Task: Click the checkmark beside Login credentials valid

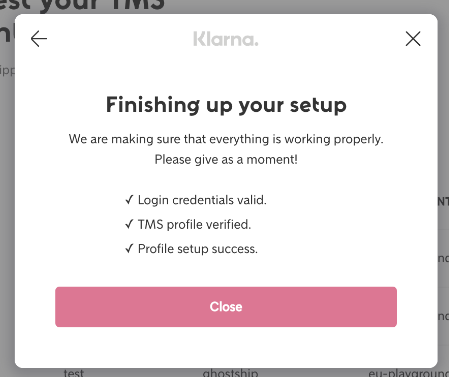Action: click(x=129, y=200)
